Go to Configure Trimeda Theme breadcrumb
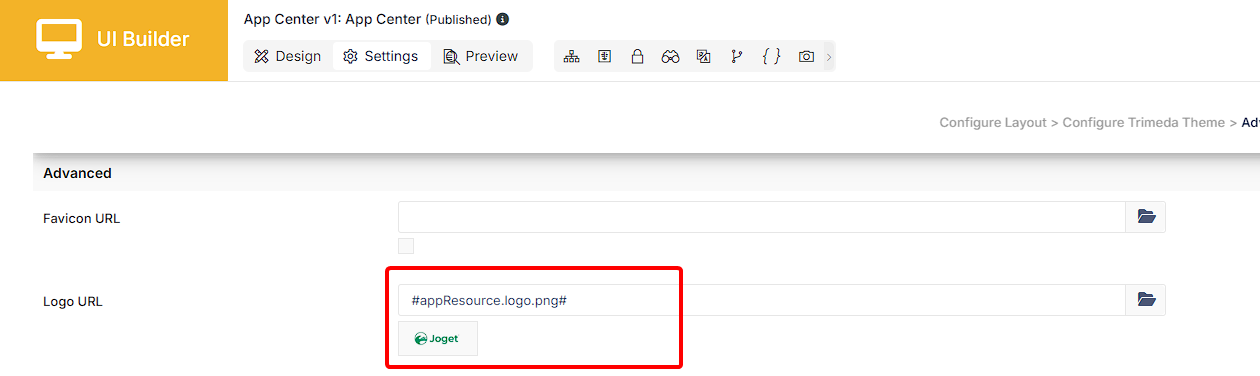Image resolution: width=1260 pixels, height=376 pixels. coord(1143,122)
